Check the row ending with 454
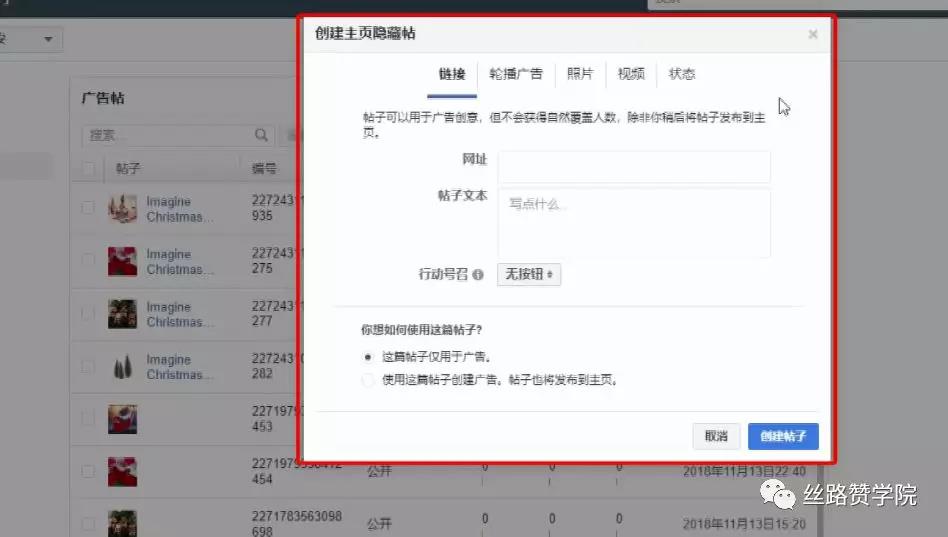Screen dimensions: 948x537 pyautogui.click(x=88, y=471)
